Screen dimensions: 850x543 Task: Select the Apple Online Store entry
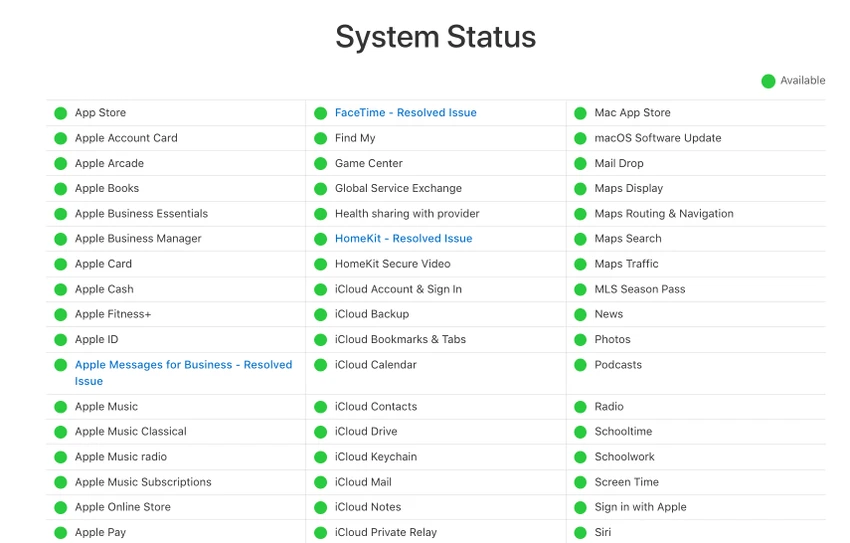point(123,507)
